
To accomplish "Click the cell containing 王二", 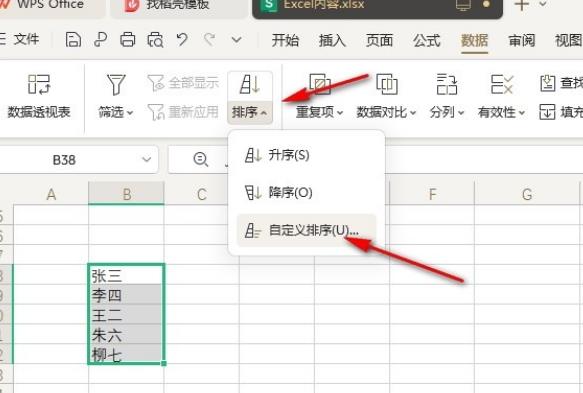I will [x=126, y=315].
